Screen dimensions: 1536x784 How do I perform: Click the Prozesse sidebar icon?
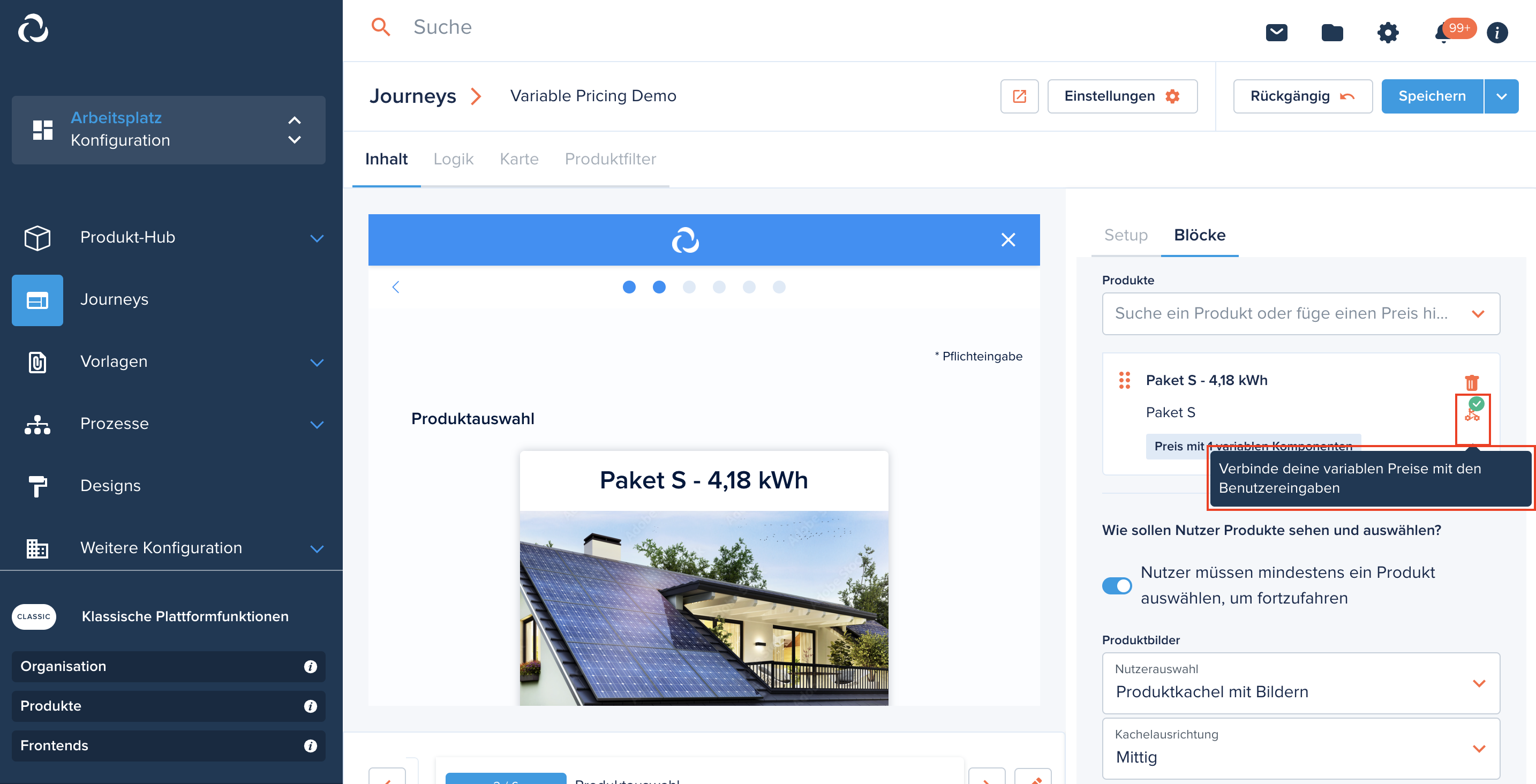(x=37, y=423)
